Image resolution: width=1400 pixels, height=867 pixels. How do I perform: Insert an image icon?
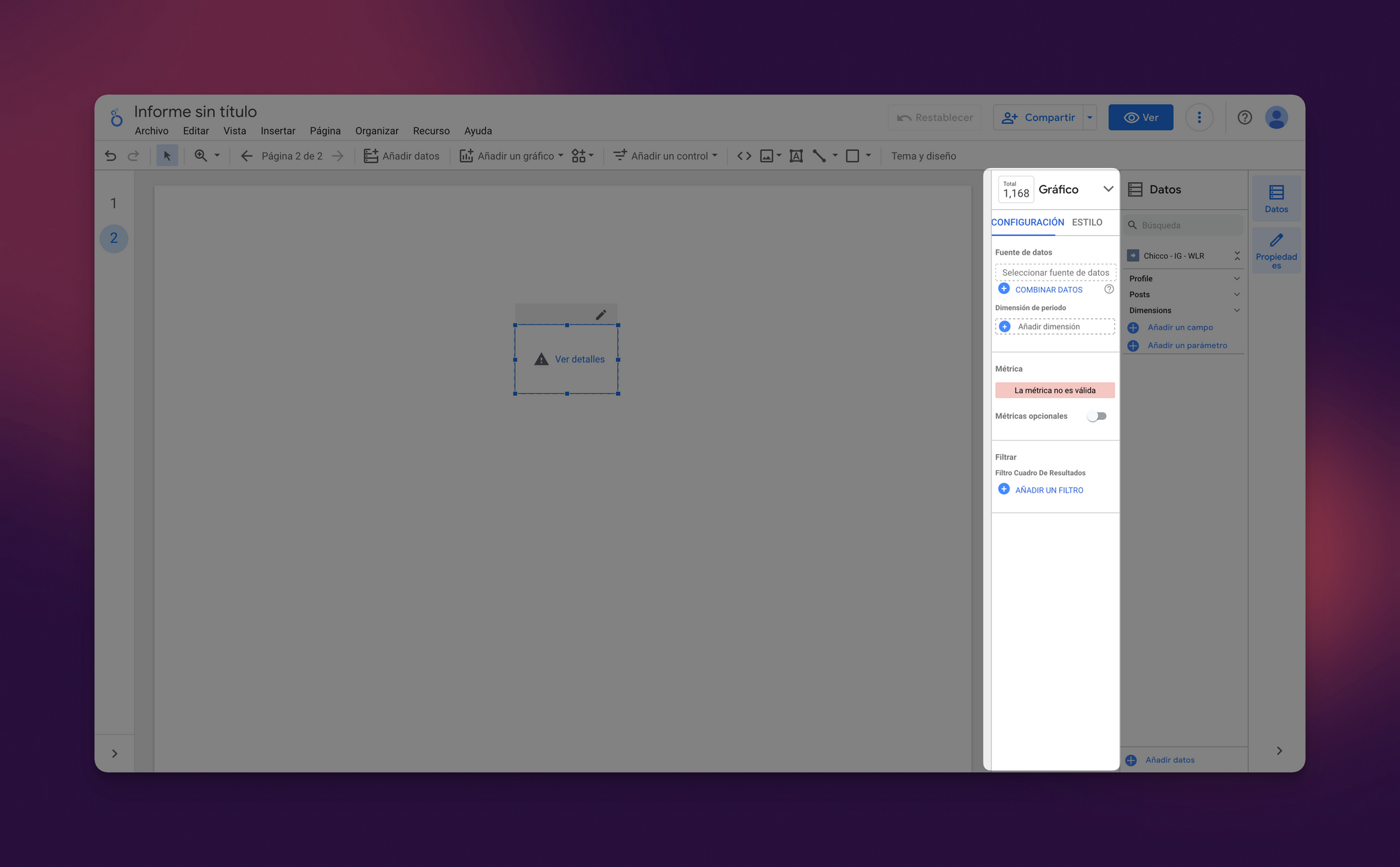(767, 156)
